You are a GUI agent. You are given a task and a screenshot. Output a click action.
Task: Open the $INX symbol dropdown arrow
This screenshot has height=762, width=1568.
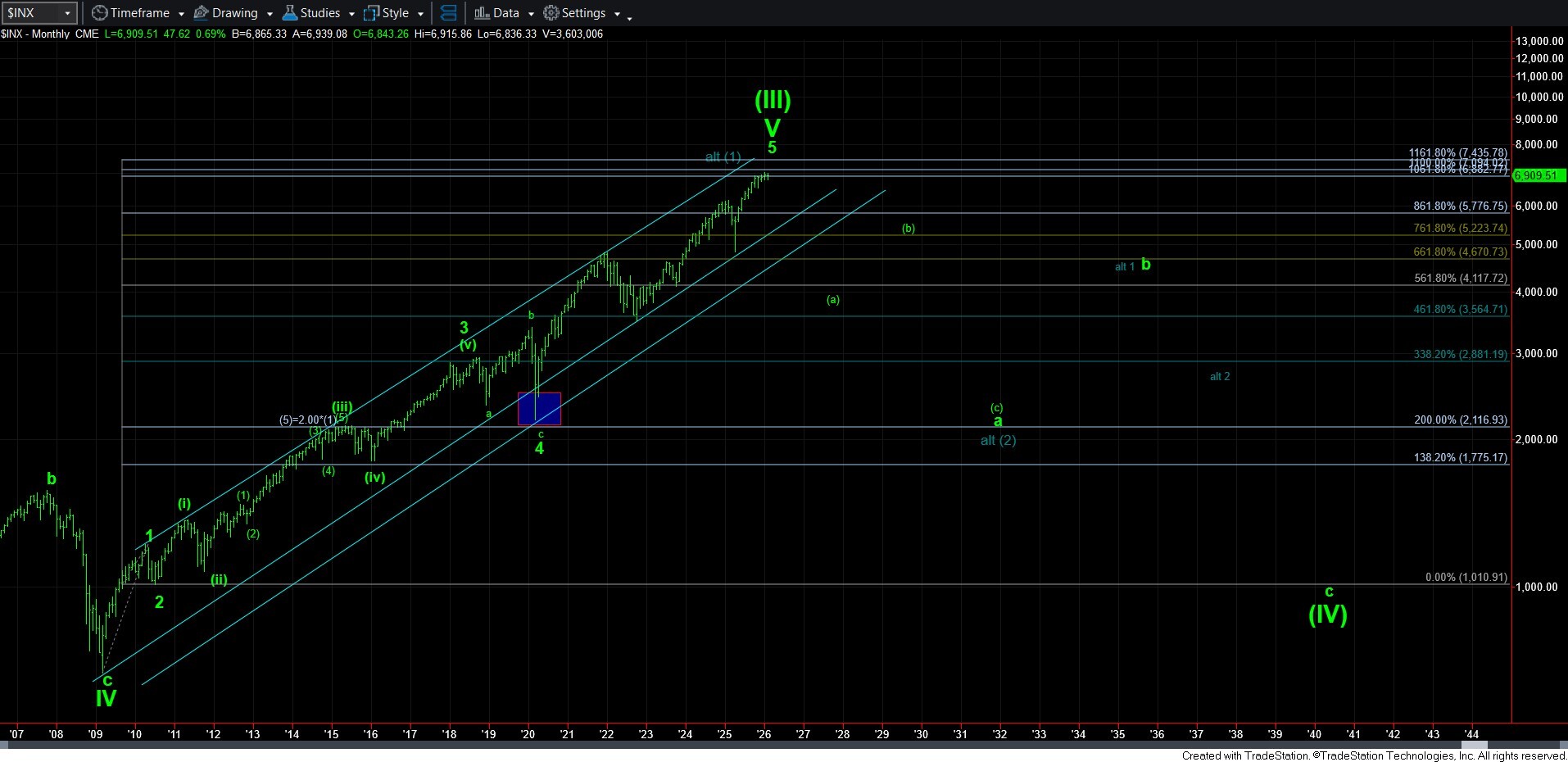[x=67, y=13]
